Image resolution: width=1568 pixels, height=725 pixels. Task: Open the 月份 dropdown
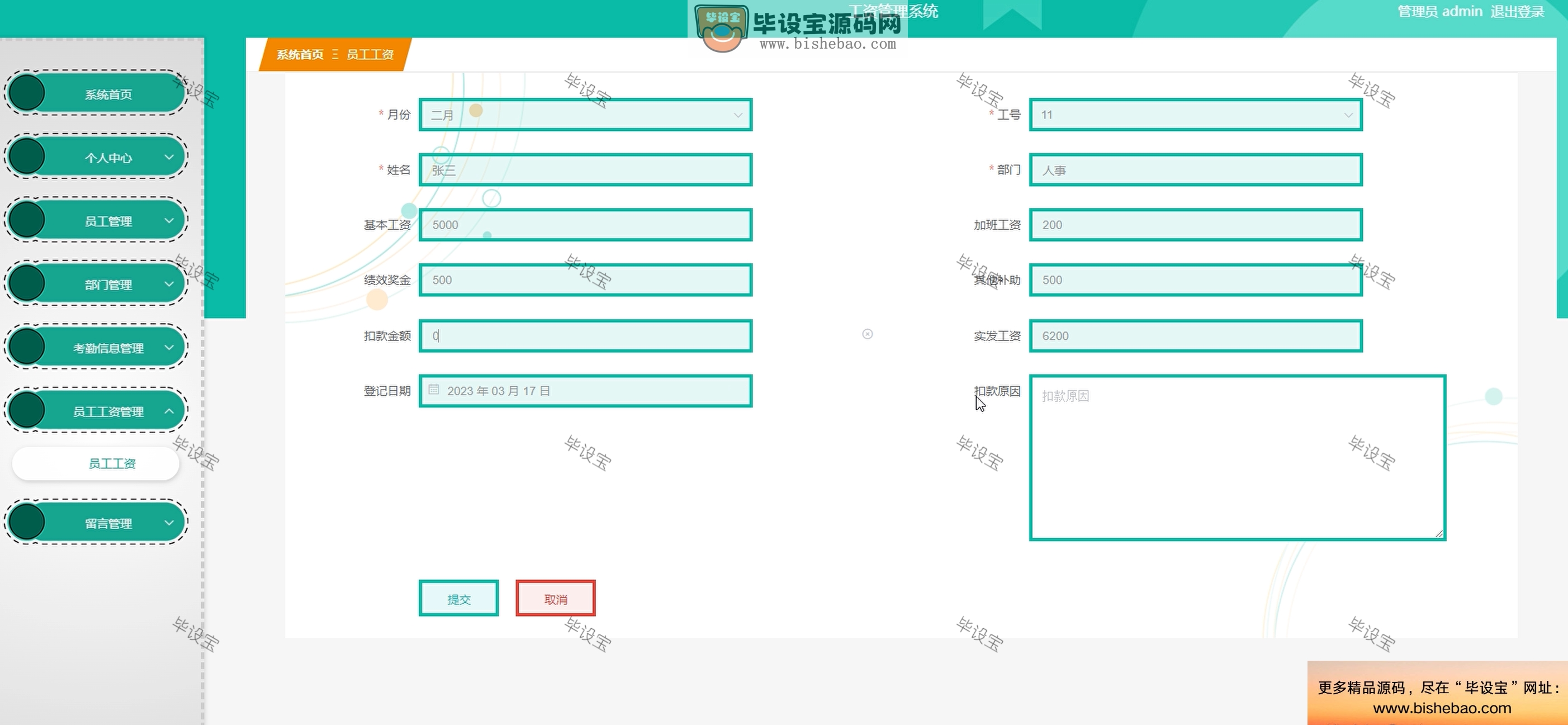tap(586, 115)
